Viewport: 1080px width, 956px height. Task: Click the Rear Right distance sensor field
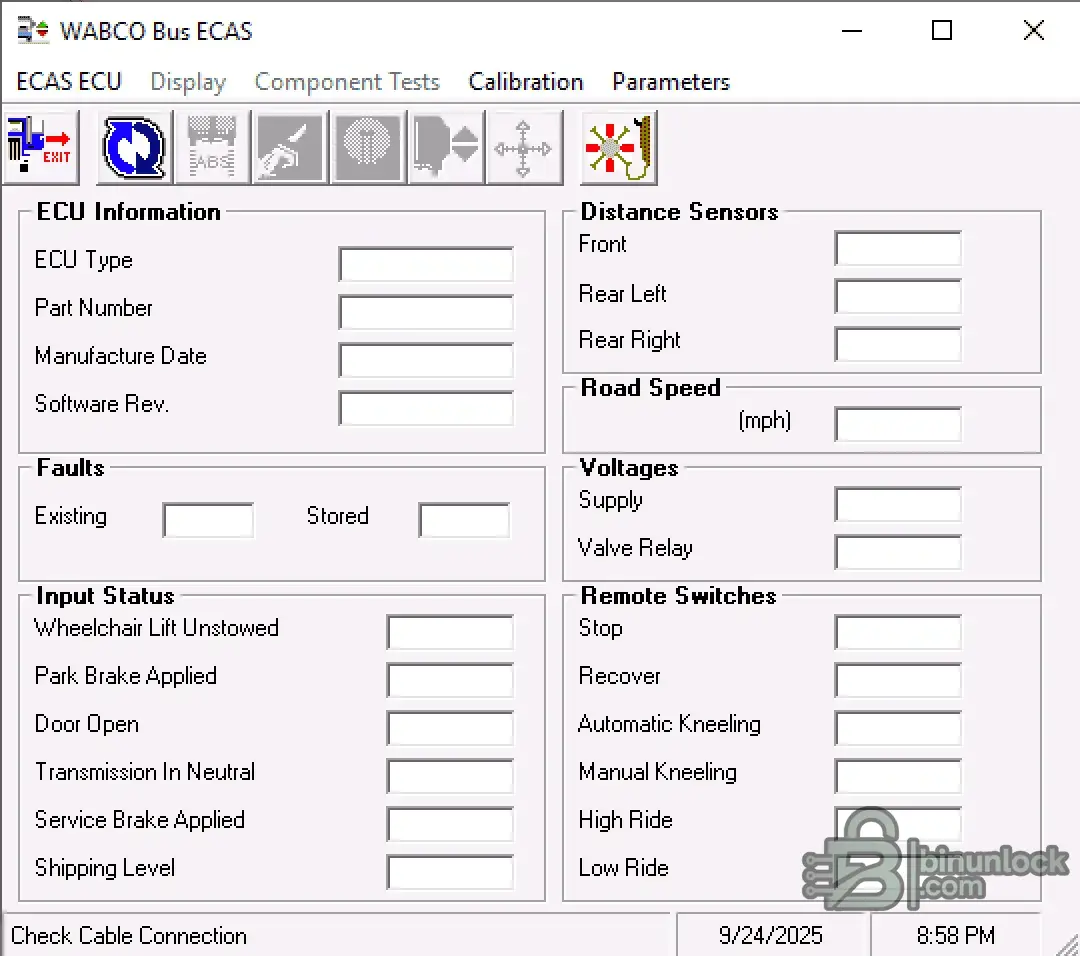[897, 344]
